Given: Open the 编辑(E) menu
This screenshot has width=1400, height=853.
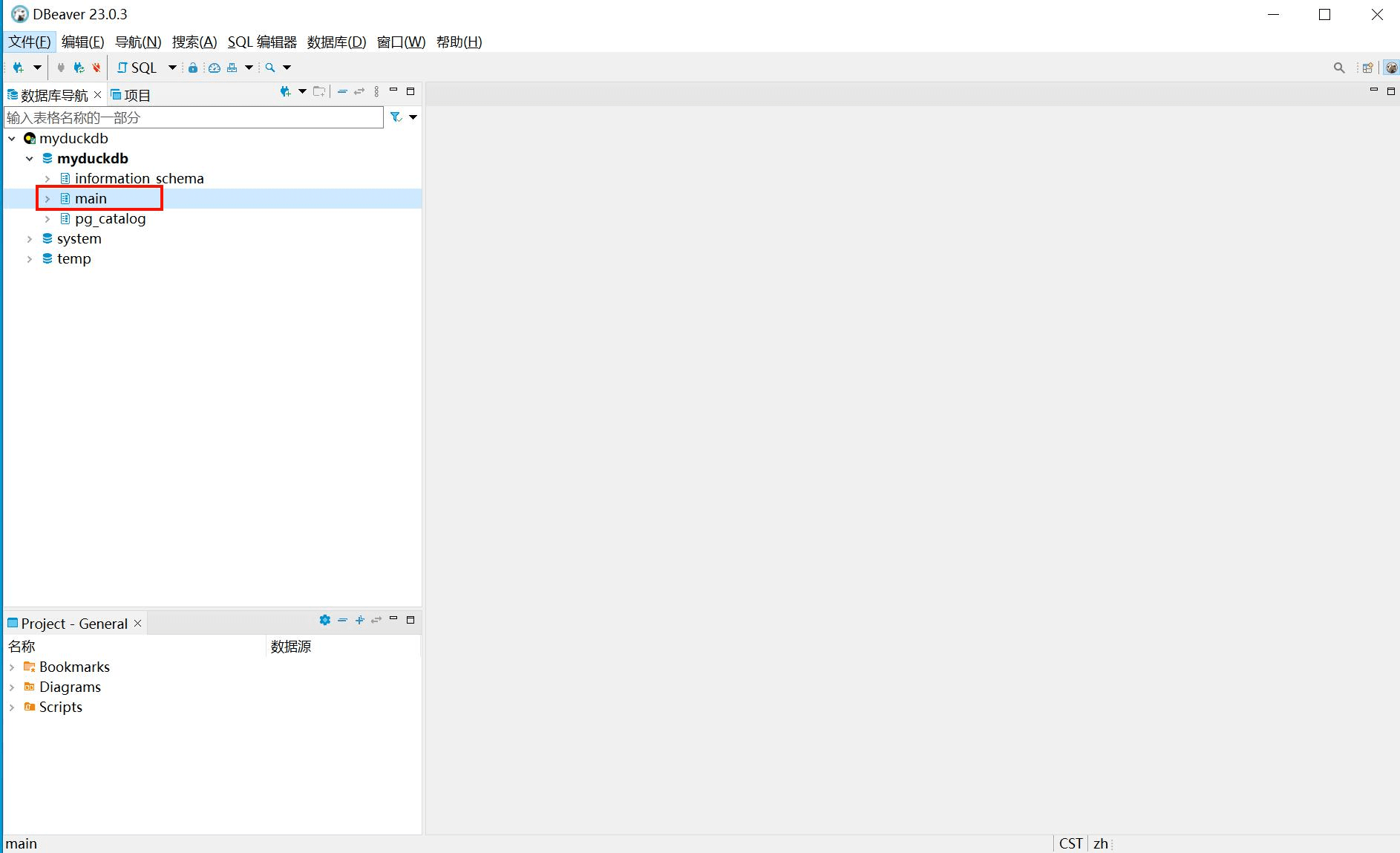Looking at the screenshot, I should 82,42.
